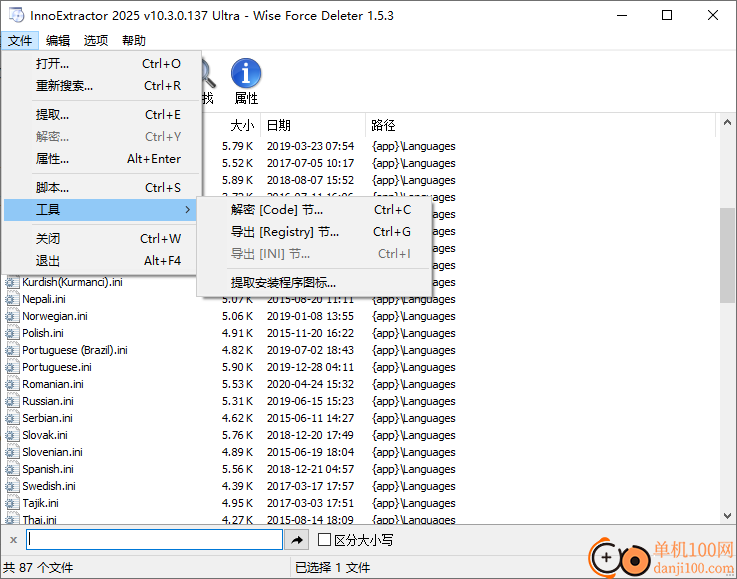Click path cell in Slovak.ini row
This screenshot has width=737, height=579.
coord(414,435)
